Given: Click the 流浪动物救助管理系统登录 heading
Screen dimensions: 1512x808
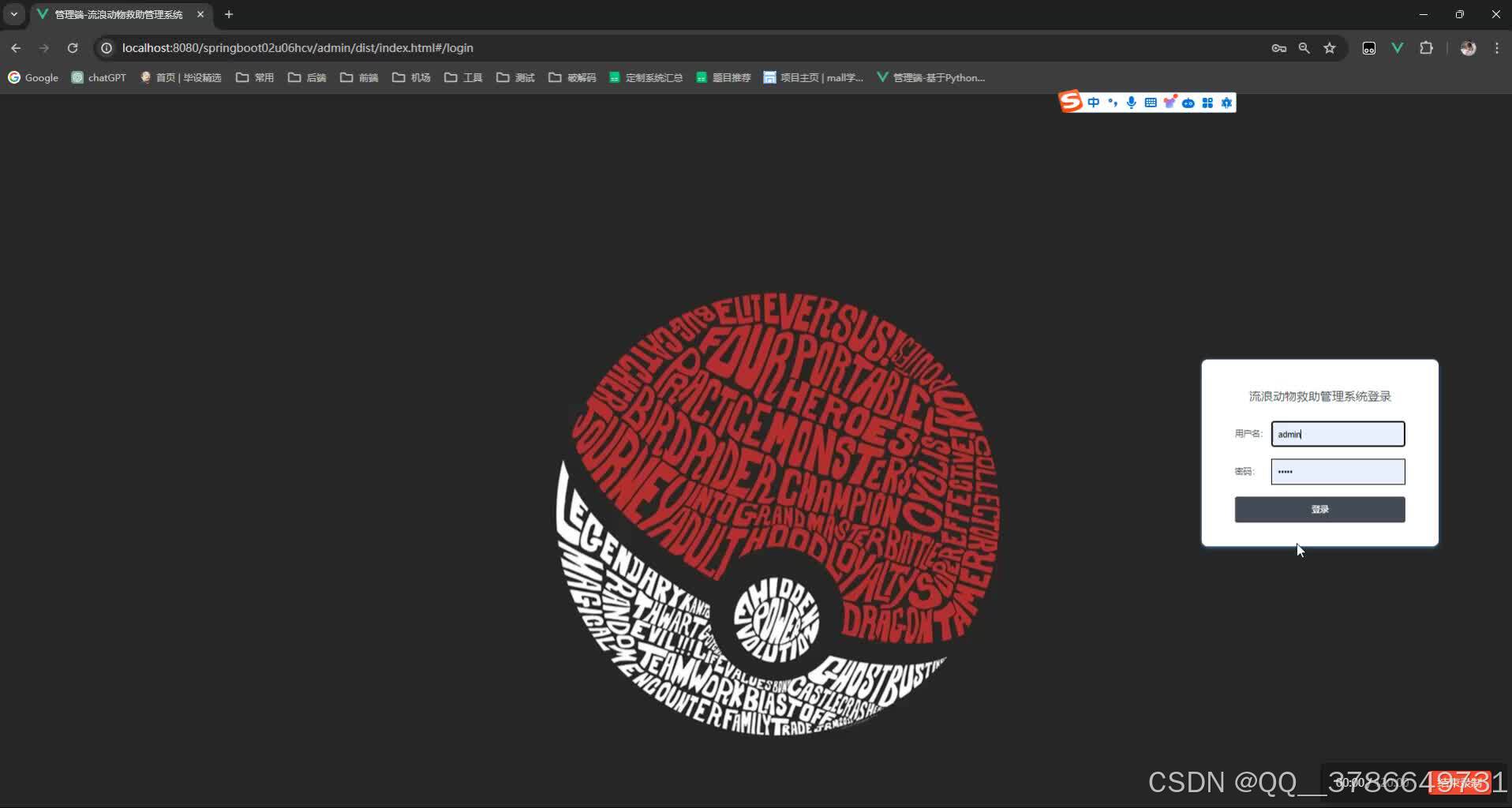Looking at the screenshot, I should click(x=1319, y=396).
